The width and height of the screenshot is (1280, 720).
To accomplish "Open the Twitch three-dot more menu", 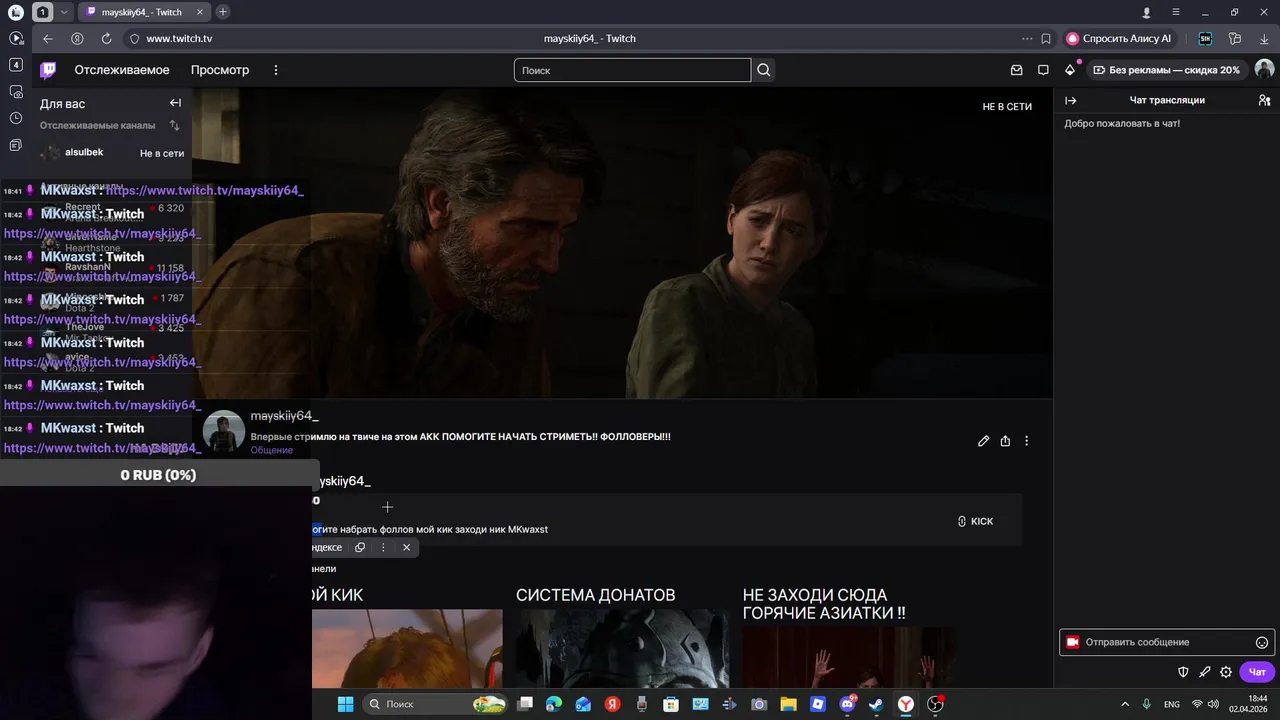I will point(276,70).
